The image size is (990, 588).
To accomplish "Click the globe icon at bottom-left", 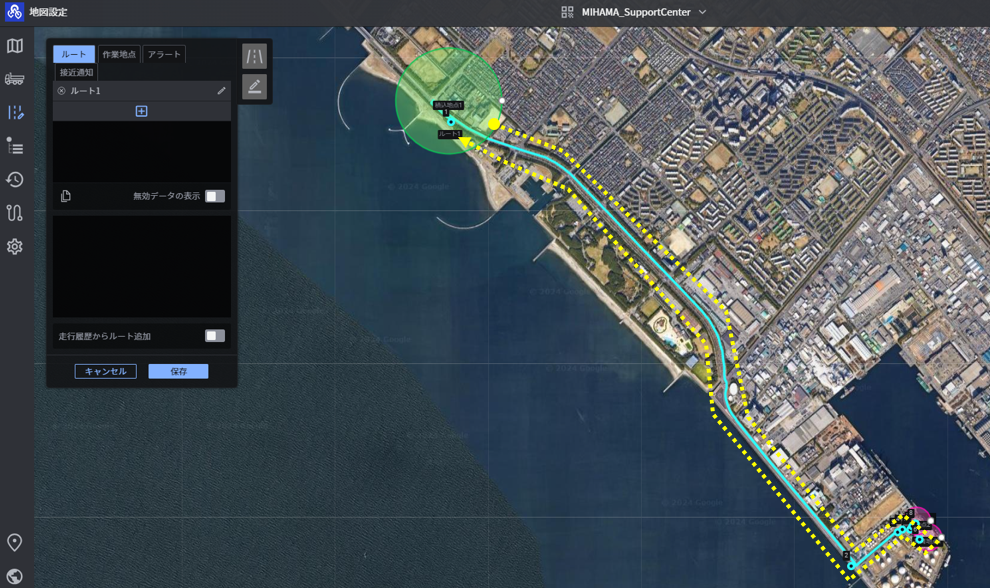I will click(15, 576).
